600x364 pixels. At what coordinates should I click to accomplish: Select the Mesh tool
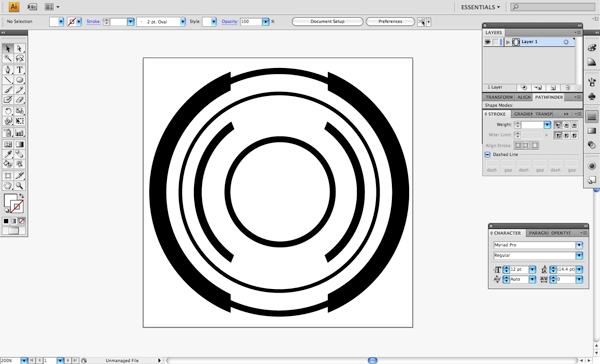coord(8,144)
